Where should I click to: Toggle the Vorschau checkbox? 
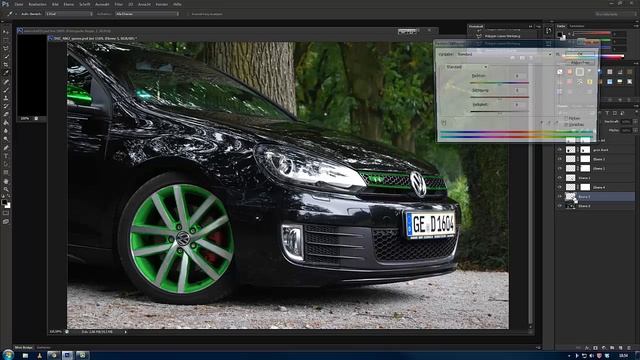pyautogui.click(x=567, y=124)
